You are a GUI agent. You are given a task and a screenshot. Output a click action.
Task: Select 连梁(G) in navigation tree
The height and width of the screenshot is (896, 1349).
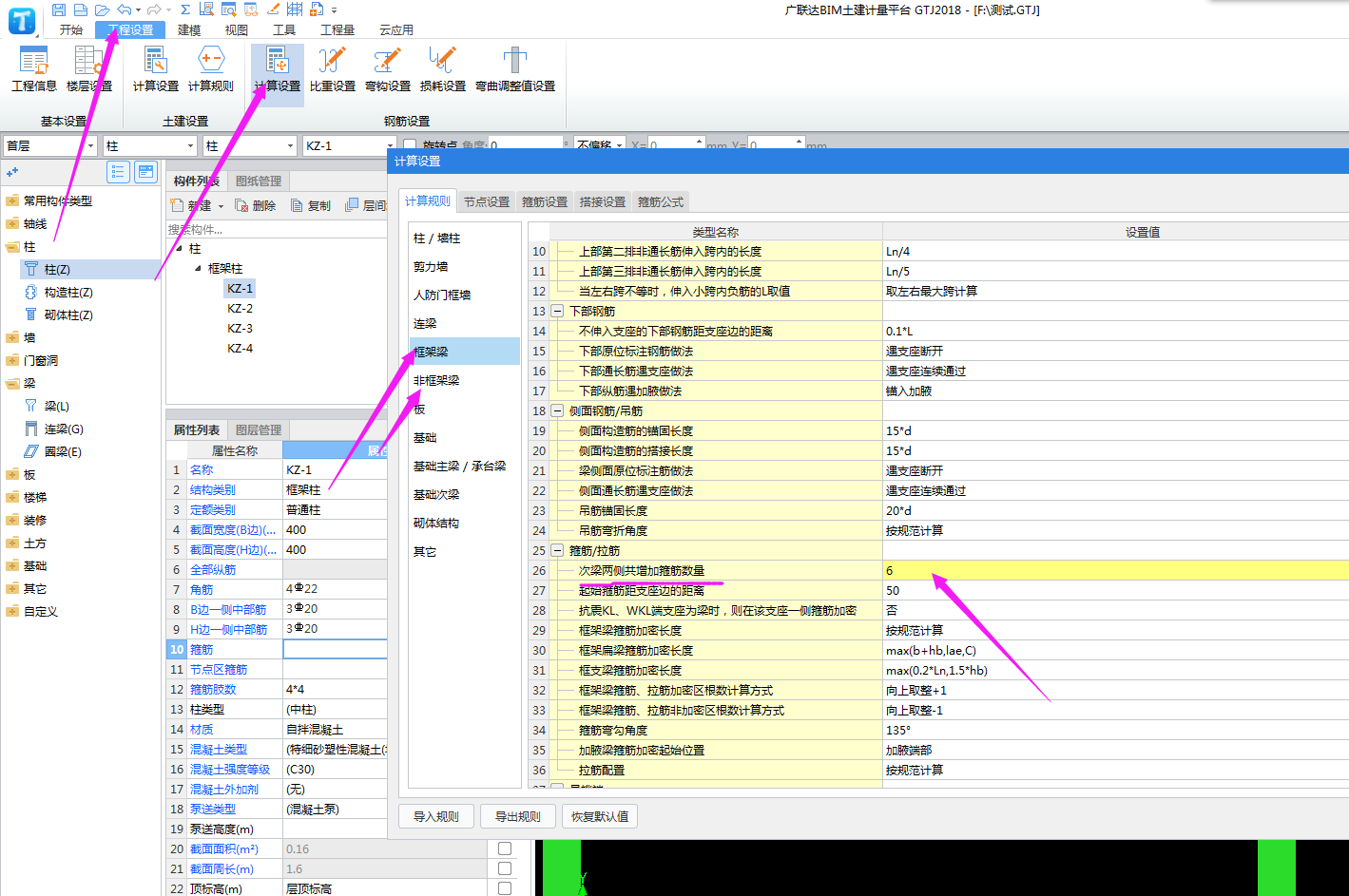point(64,429)
